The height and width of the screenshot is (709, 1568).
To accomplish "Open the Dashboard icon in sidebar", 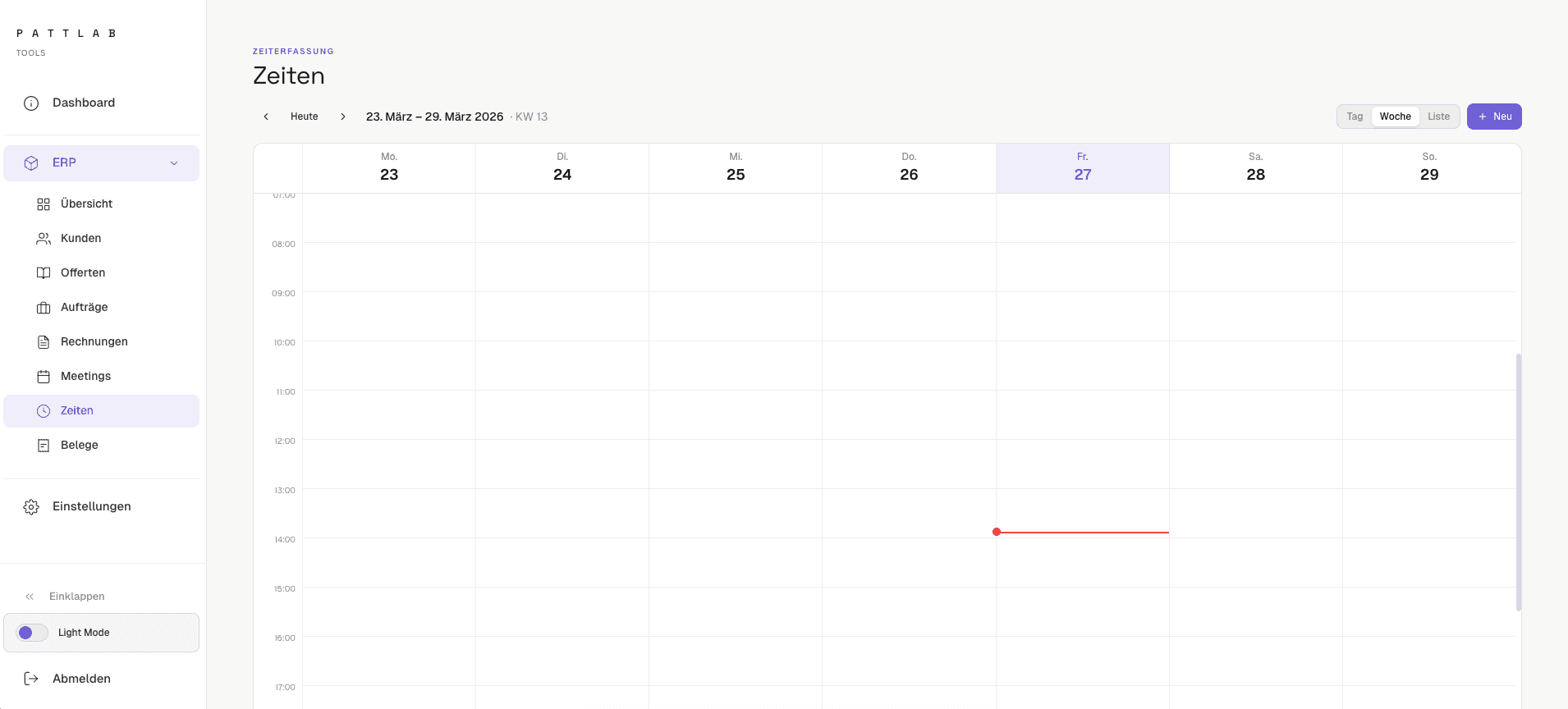I will click(31, 103).
